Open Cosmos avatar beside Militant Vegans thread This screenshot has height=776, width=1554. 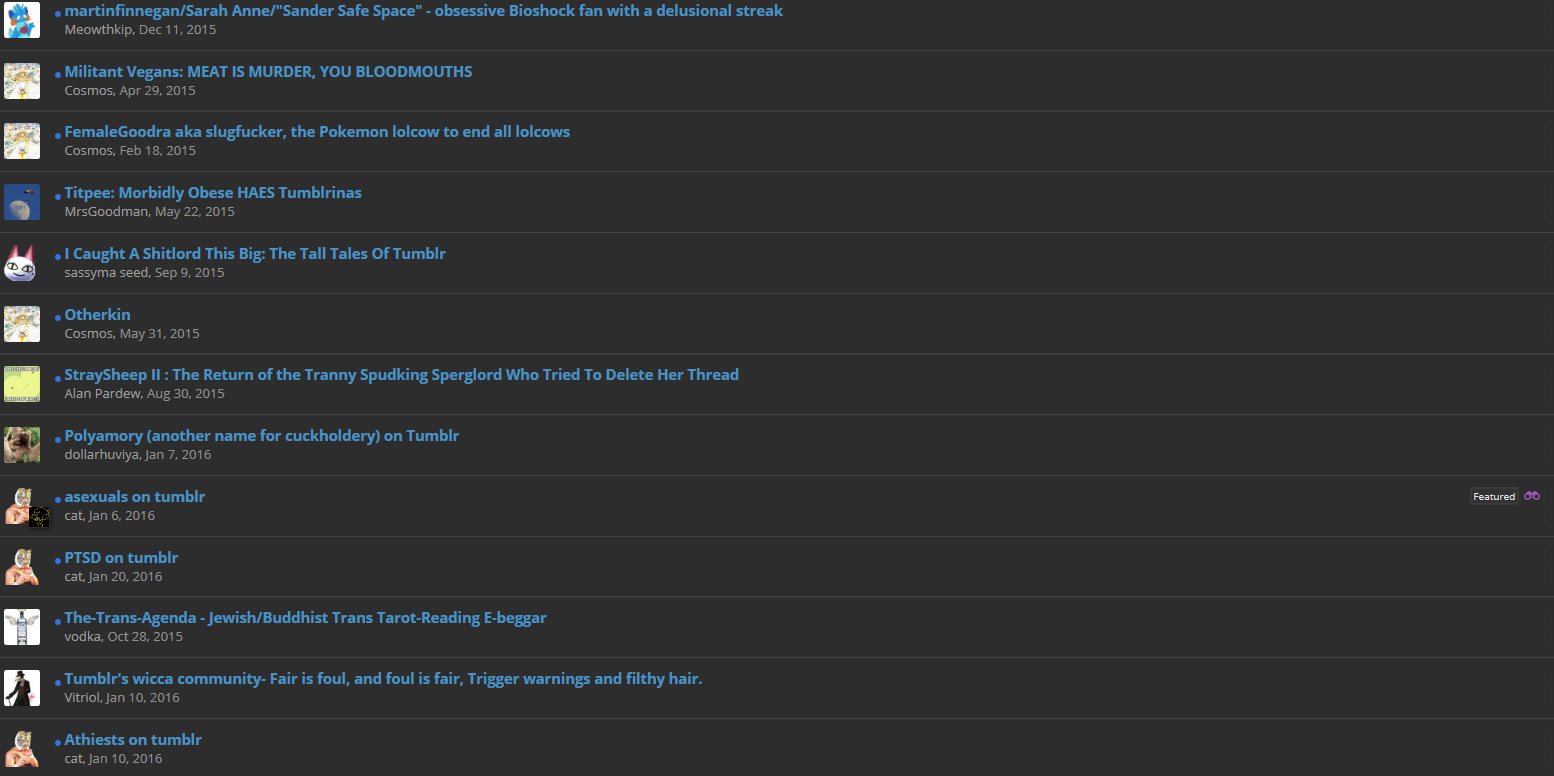tap(22, 81)
